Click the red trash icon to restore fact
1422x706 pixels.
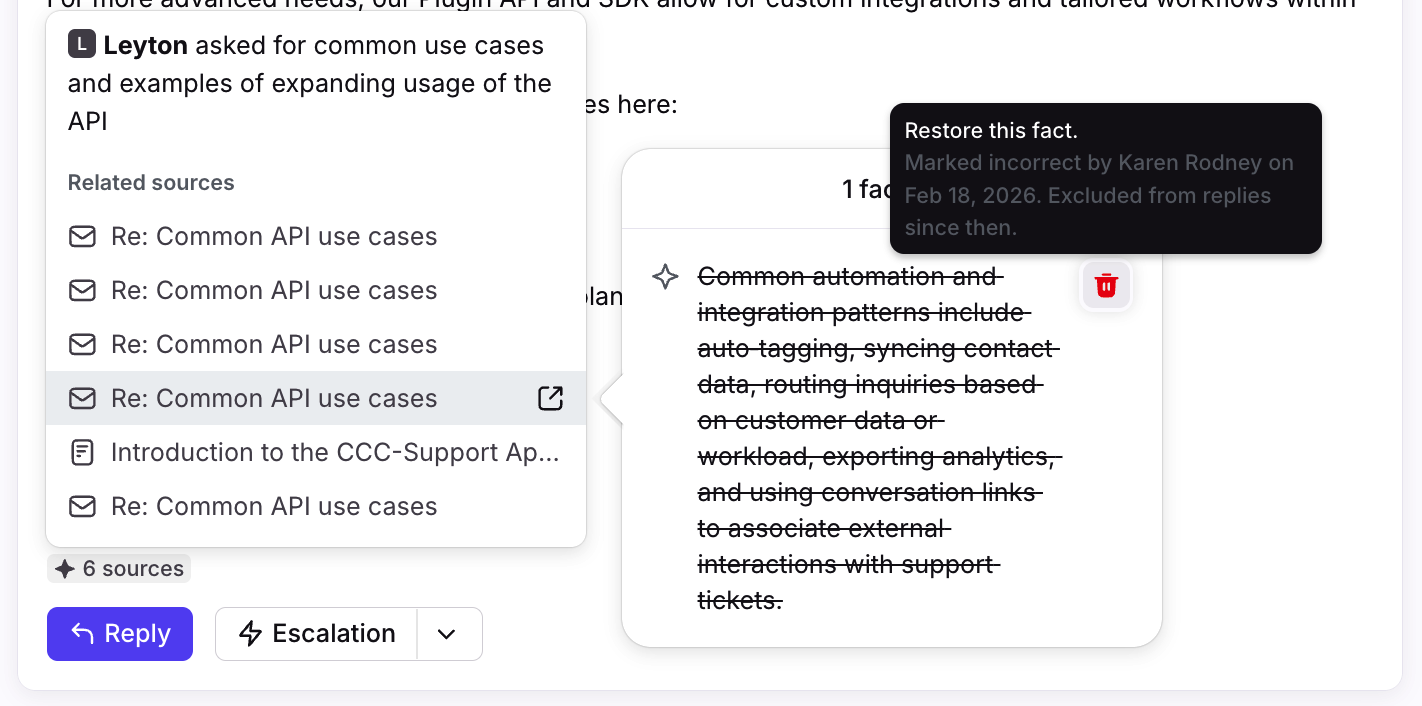tap(1106, 286)
